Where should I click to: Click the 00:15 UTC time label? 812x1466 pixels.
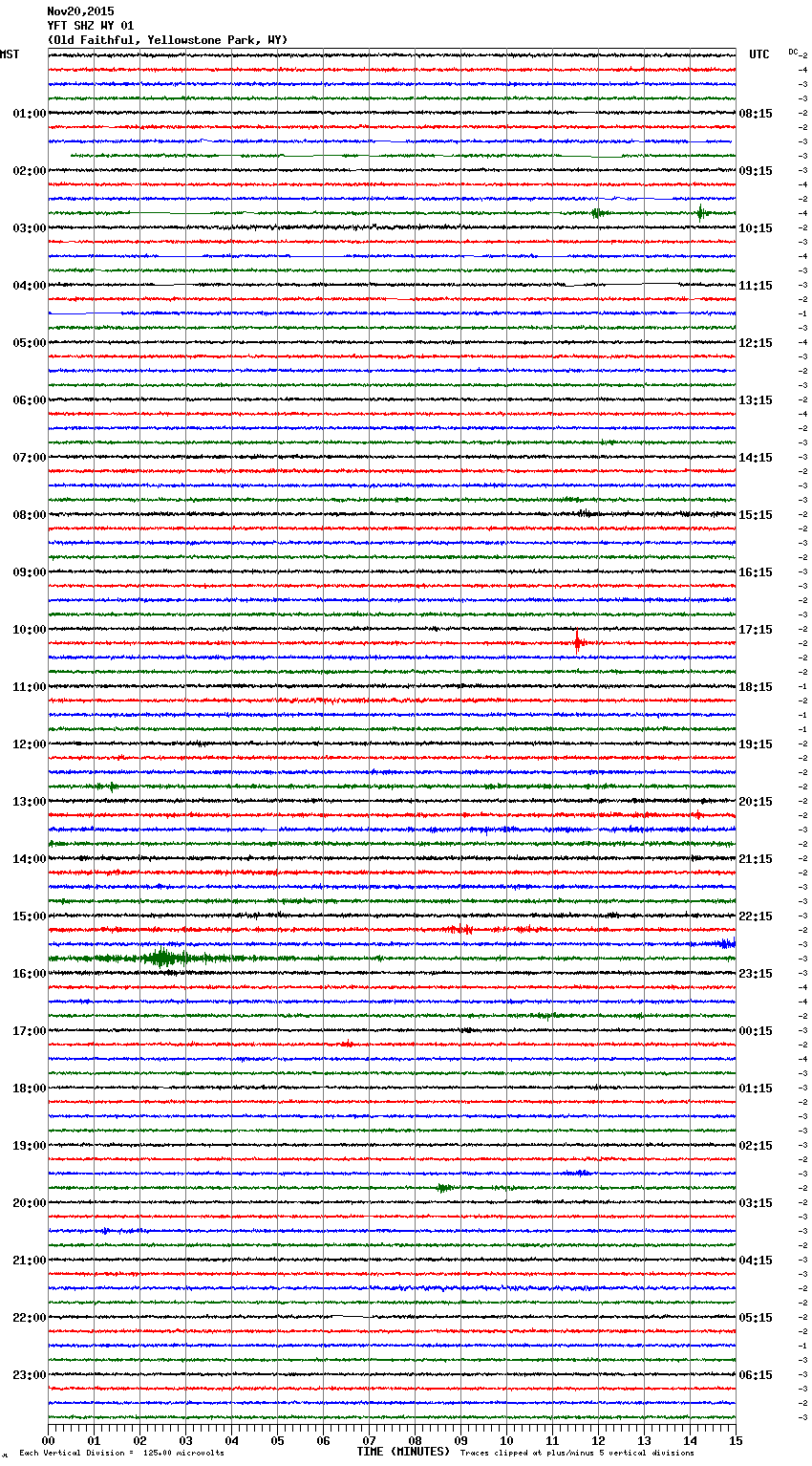pos(756,1031)
